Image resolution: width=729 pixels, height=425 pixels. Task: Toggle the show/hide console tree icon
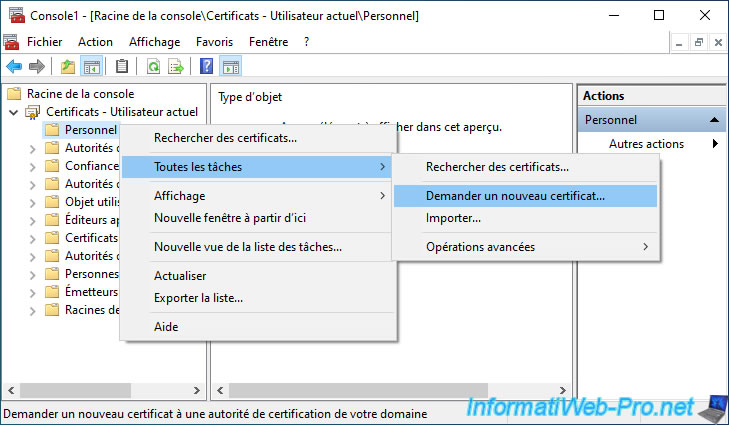point(91,67)
